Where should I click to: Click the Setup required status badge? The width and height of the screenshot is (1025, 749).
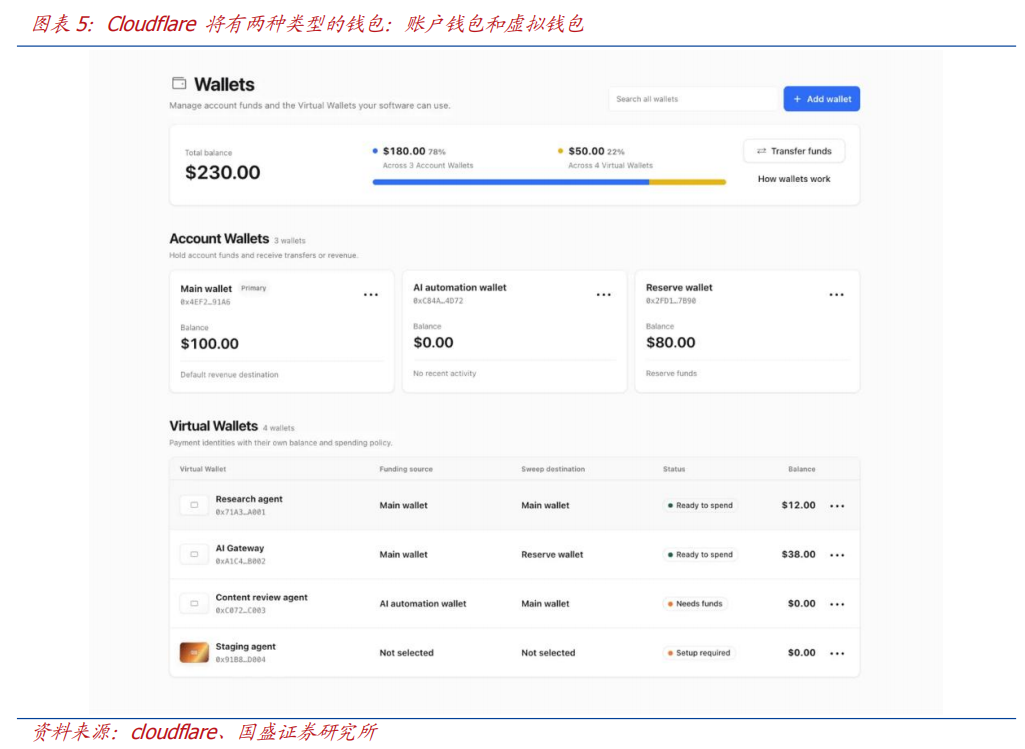point(699,652)
